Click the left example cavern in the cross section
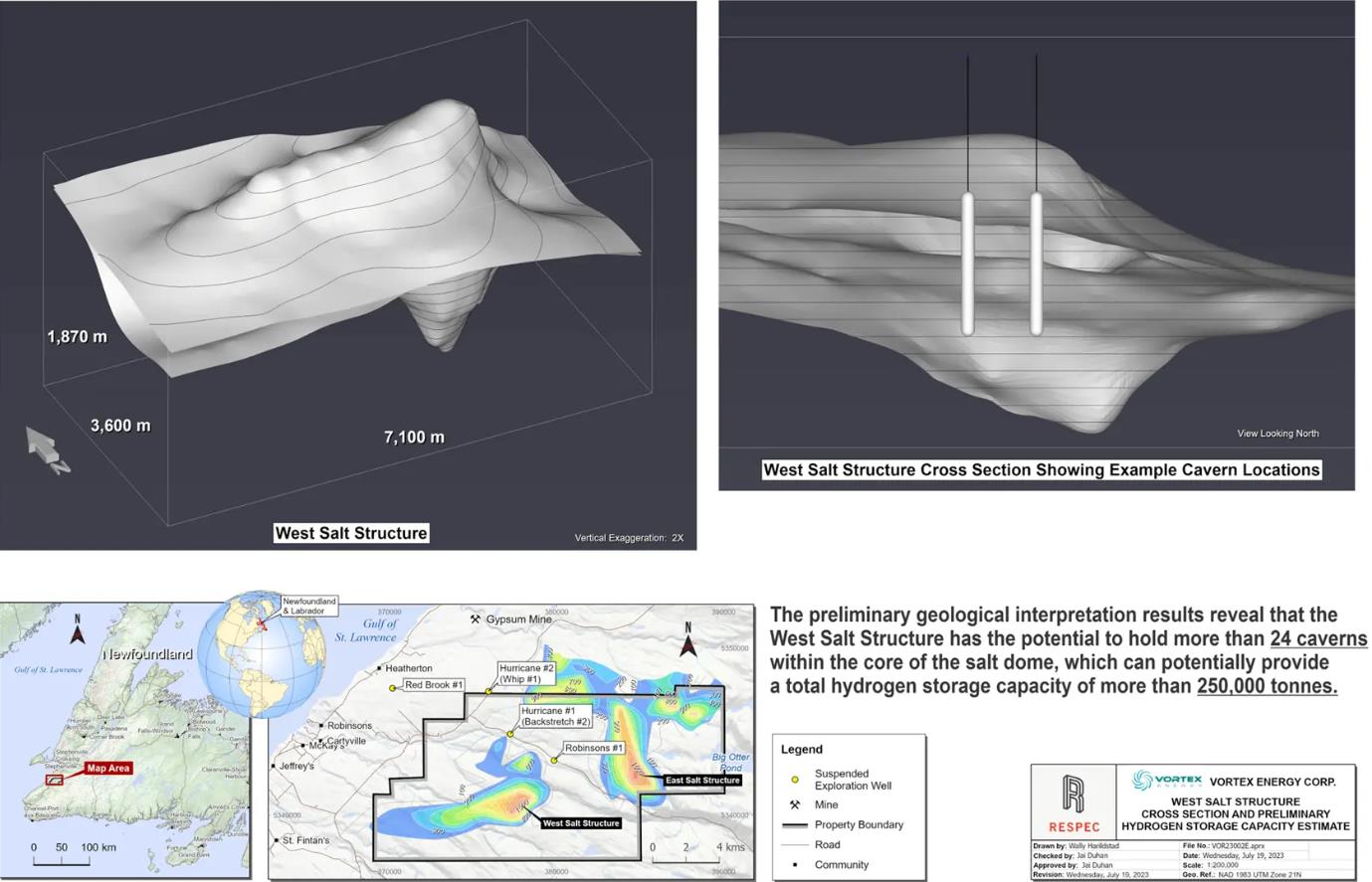Viewport: 1372px width, 882px height. coord(967,264)
